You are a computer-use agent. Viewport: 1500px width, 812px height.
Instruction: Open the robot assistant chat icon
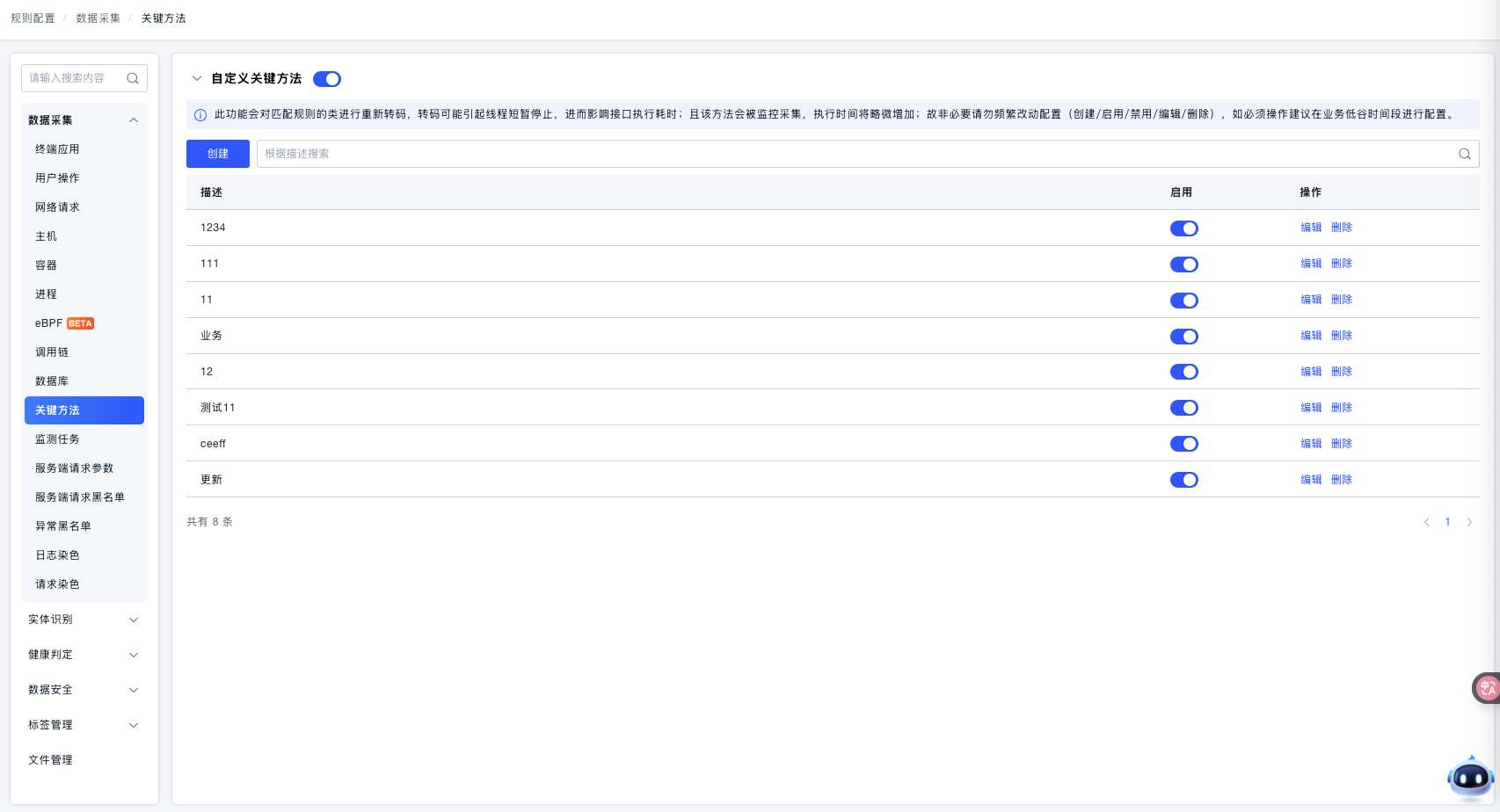click(x=1470, y=778)
